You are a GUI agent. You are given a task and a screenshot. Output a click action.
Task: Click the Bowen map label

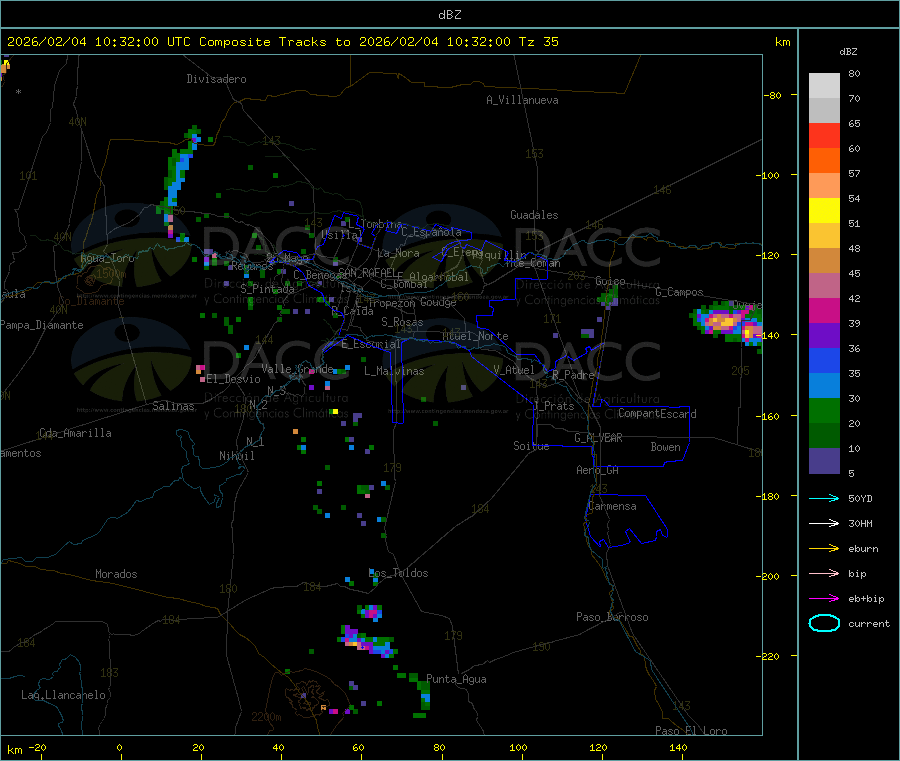(665, 447)
